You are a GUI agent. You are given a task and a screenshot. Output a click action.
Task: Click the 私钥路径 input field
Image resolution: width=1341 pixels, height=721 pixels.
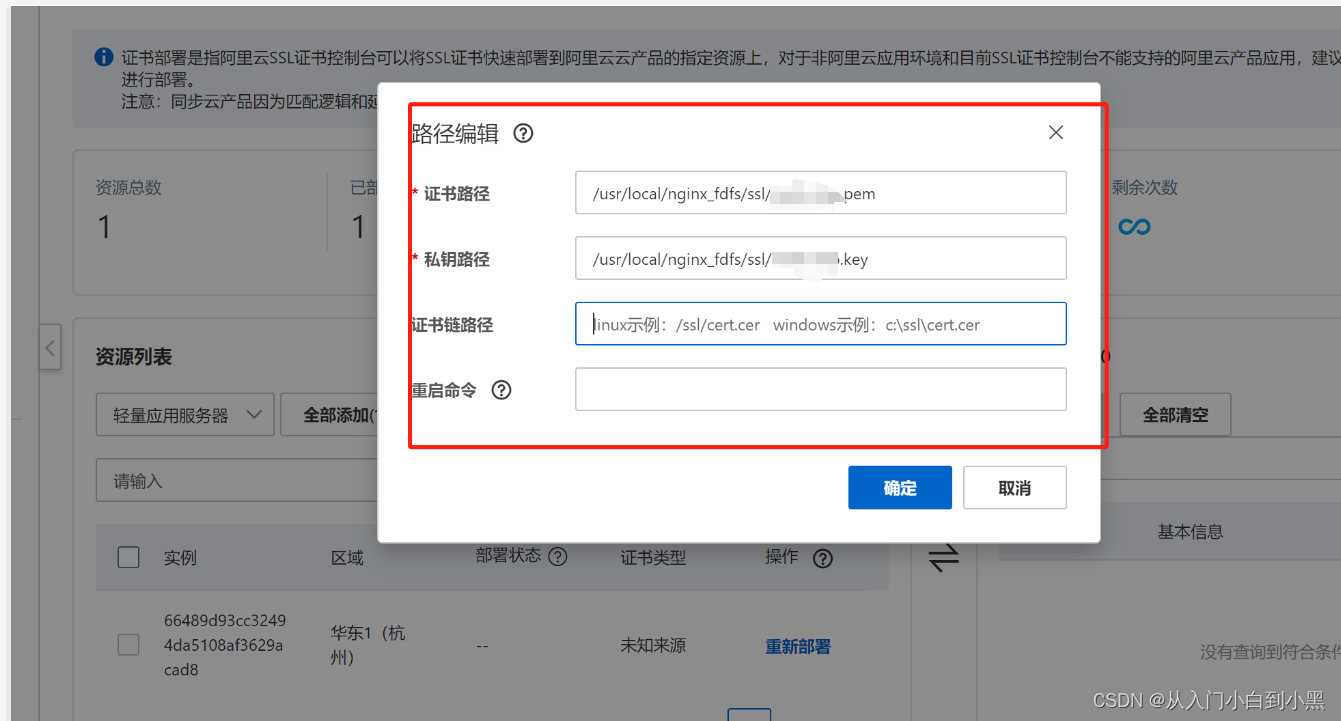click(x=821, y=258)
